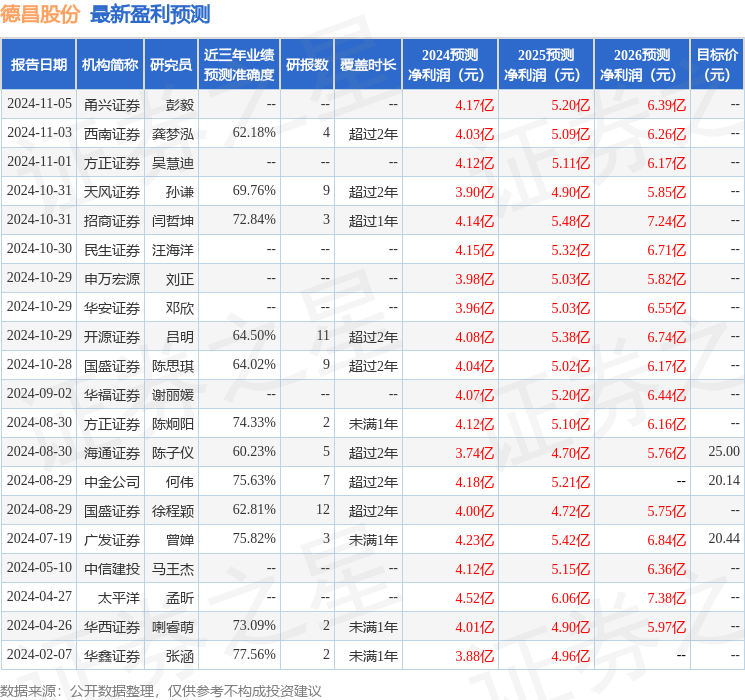The width and height of the screenshot is (745, 700).
Task: Select the 2025预测净利润 column header
Action: [x=546, y=65]
